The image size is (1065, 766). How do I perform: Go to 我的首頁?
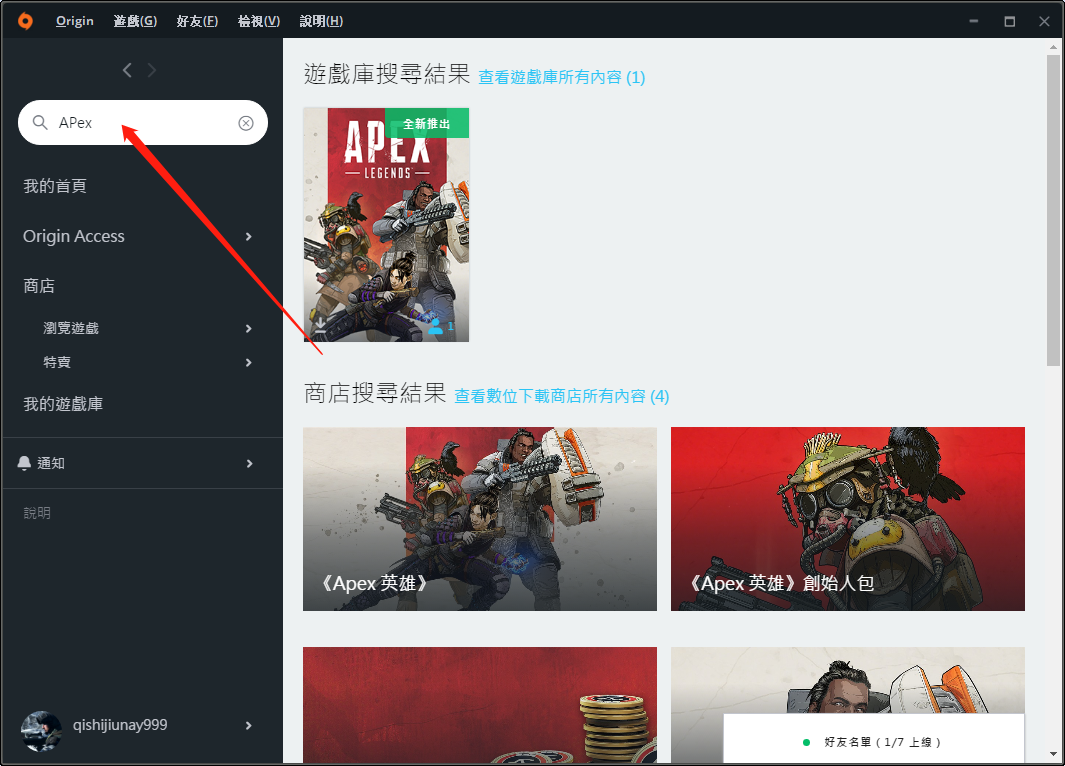click(55, 186)
